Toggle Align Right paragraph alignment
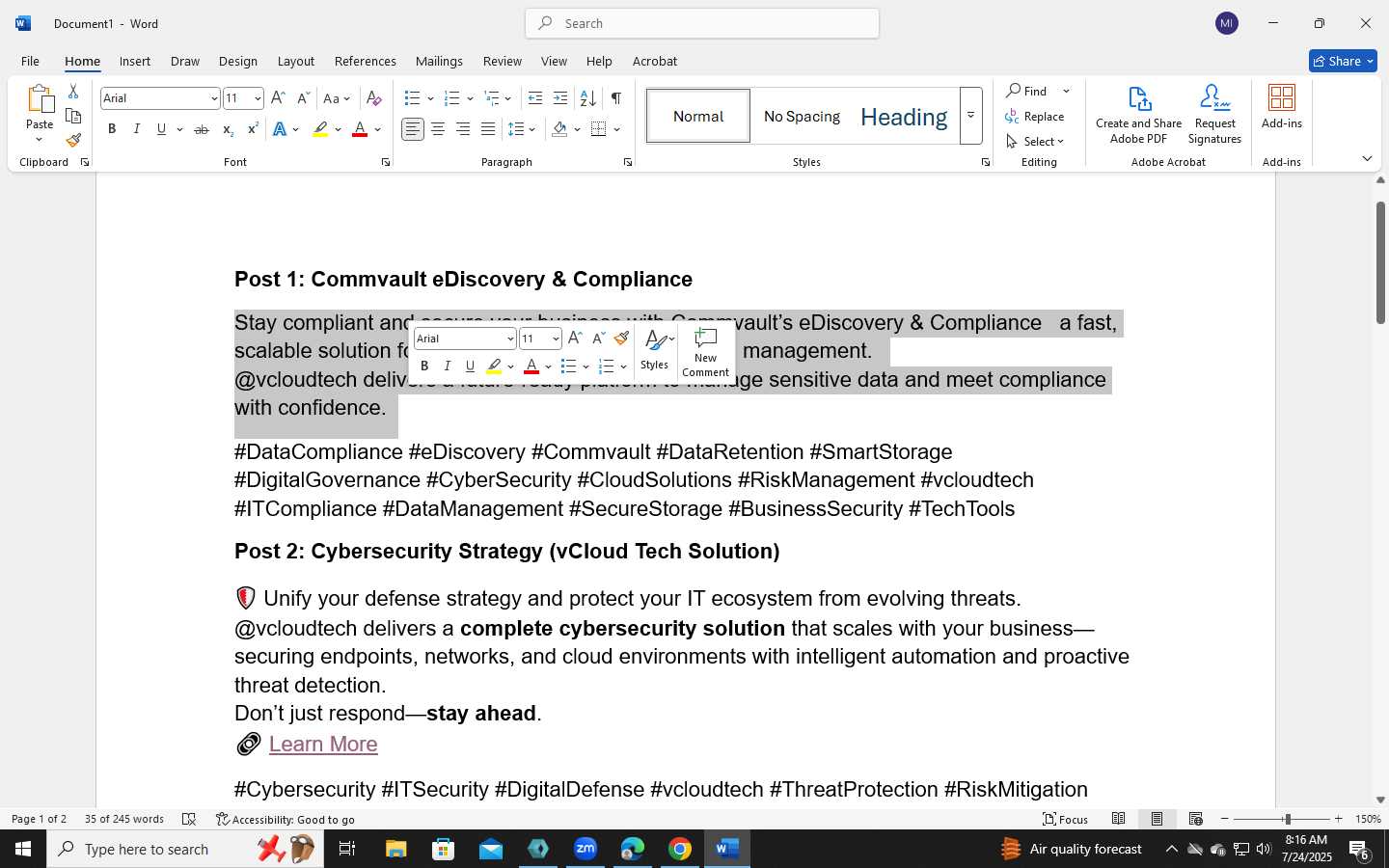The width and height of the screenshot is (1389, 868). [x=463, y=129]
